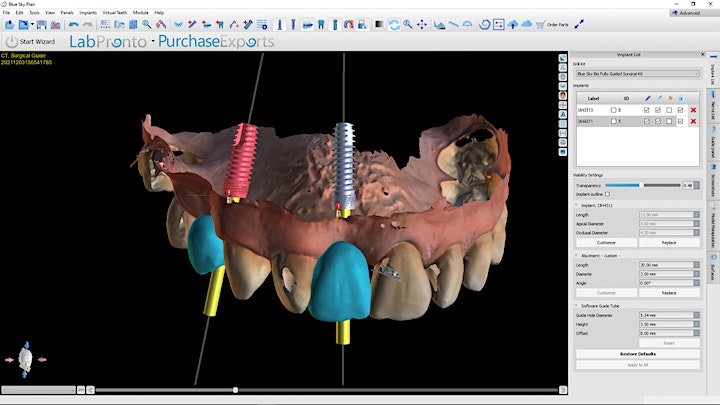The image size is (720, 405).
Task: Click the Order Parts cart button
Action: (x=552, y=25)
